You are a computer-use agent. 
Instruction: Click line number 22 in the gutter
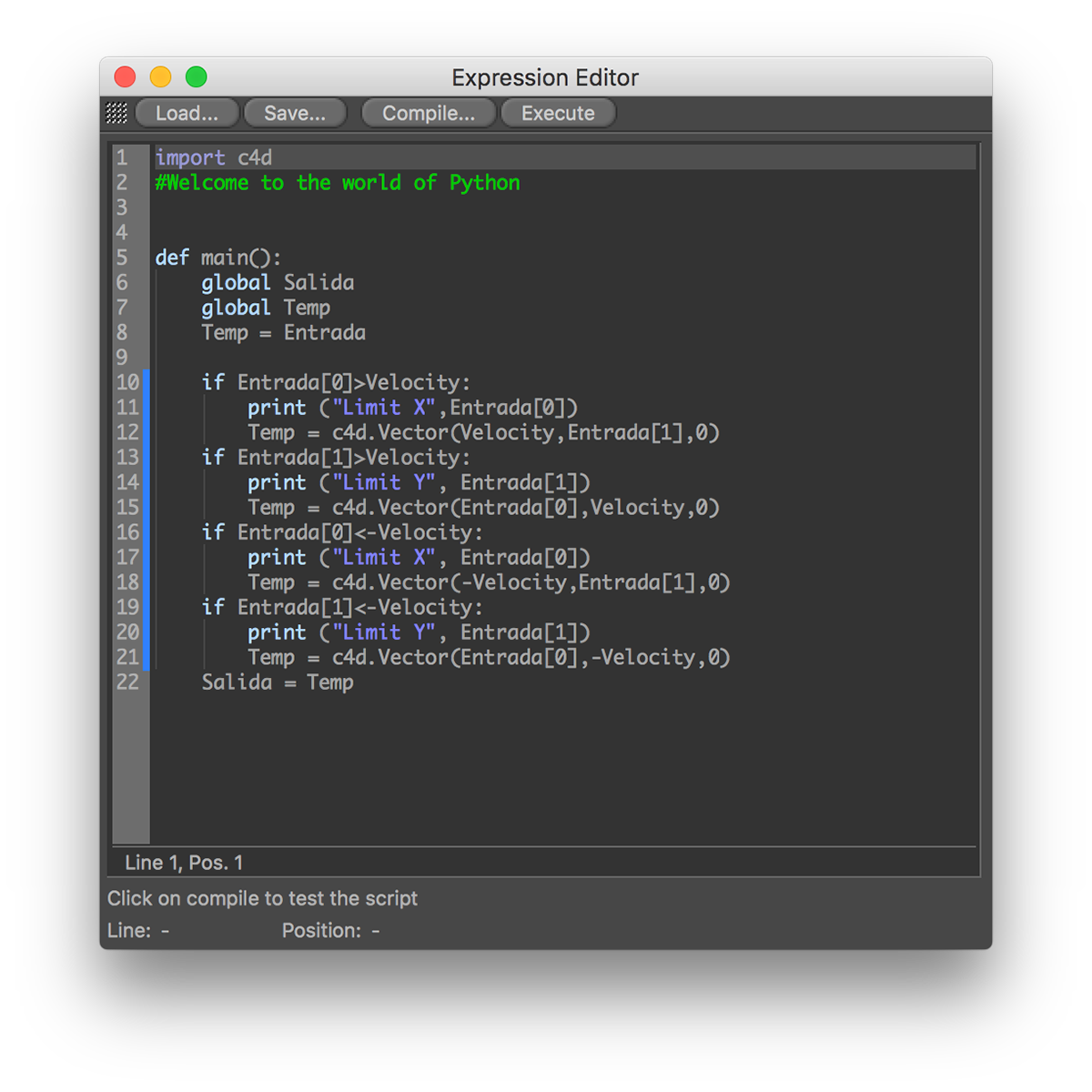click(x=127, y=682)
